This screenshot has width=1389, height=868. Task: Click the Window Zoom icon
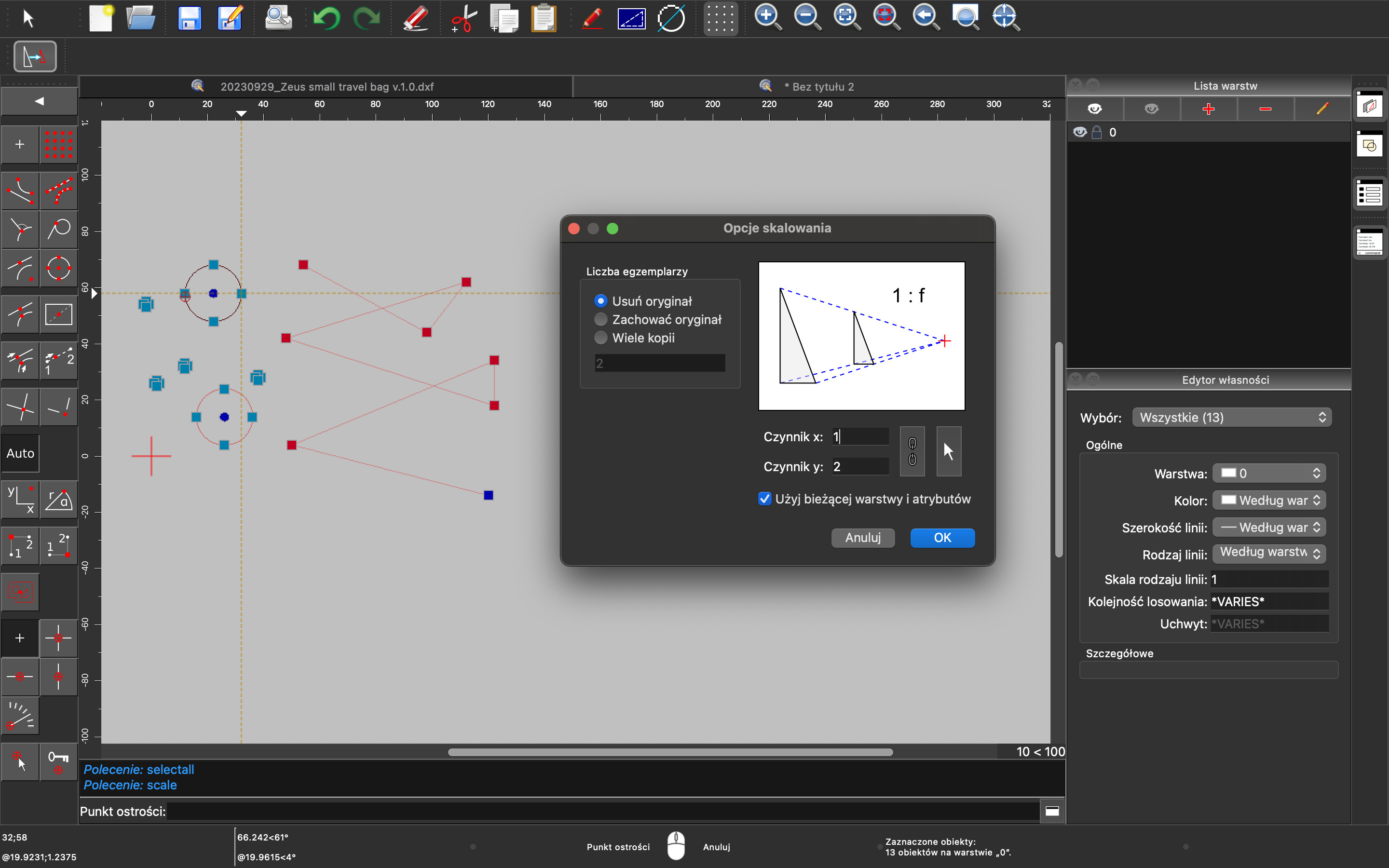(x=966, y=17)
